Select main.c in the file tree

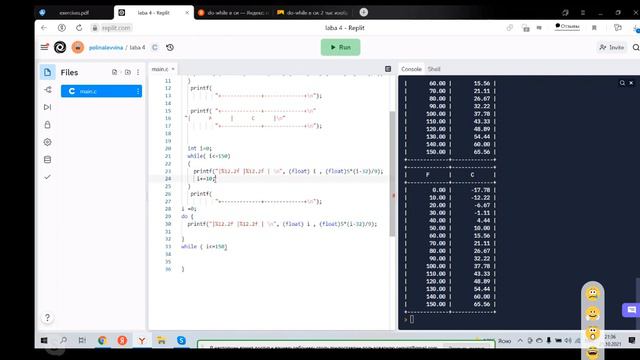click(x=101, y=91)
